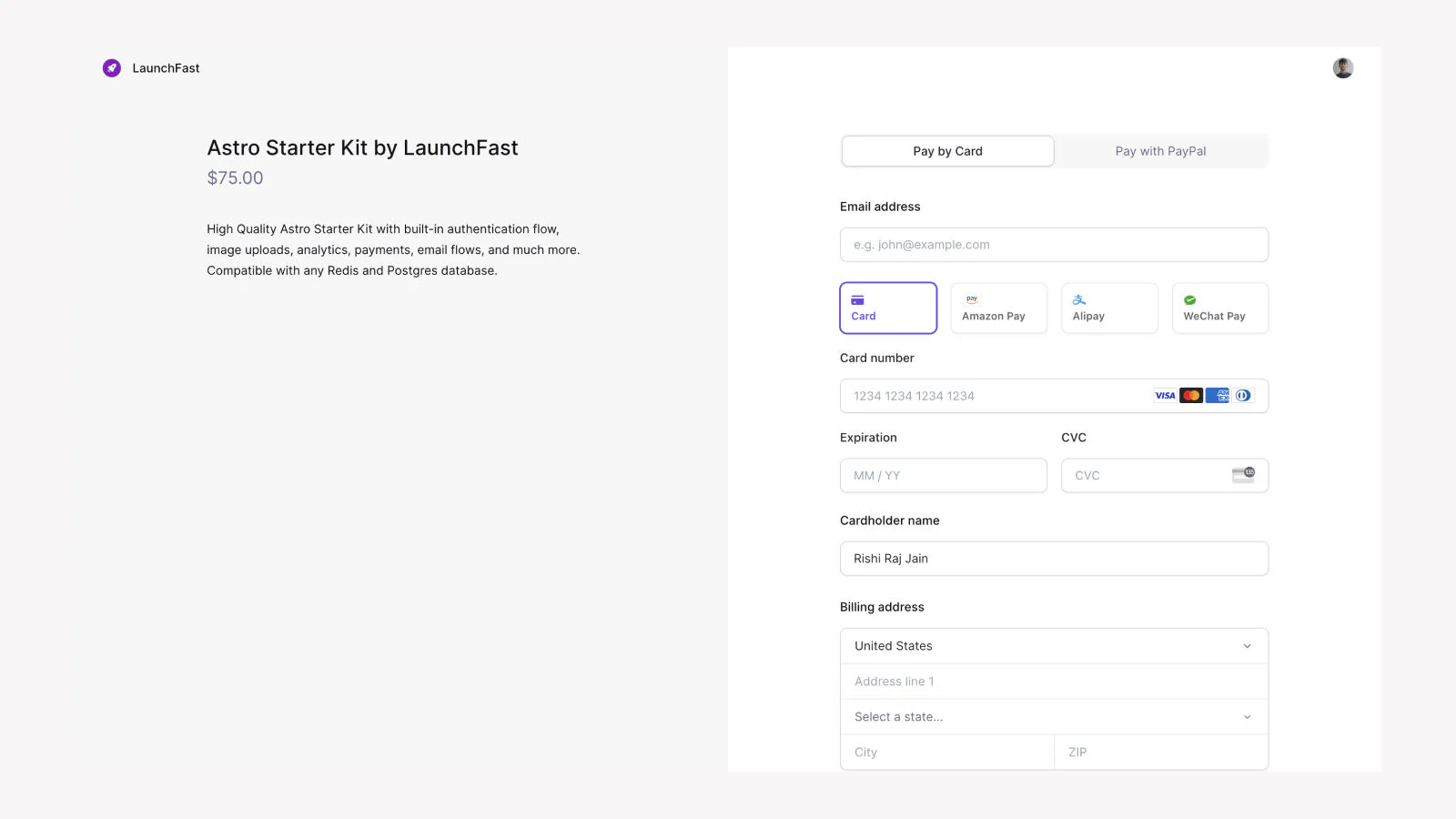1456x819 pixels.
Task: Open the Select a state dropdown
Action: point(1053,716)
